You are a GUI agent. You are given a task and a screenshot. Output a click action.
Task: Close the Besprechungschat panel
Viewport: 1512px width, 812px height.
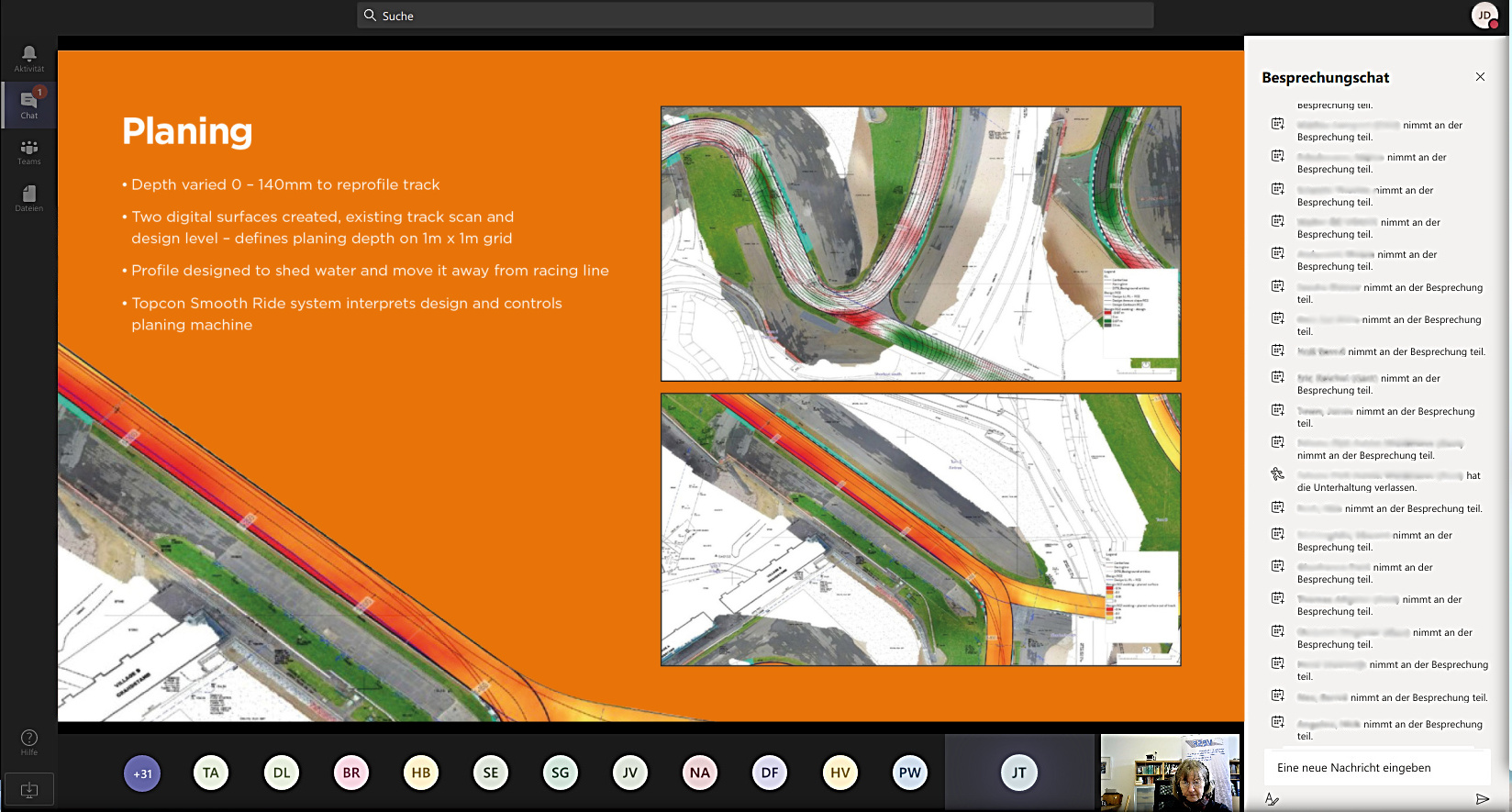point(1480,77)
